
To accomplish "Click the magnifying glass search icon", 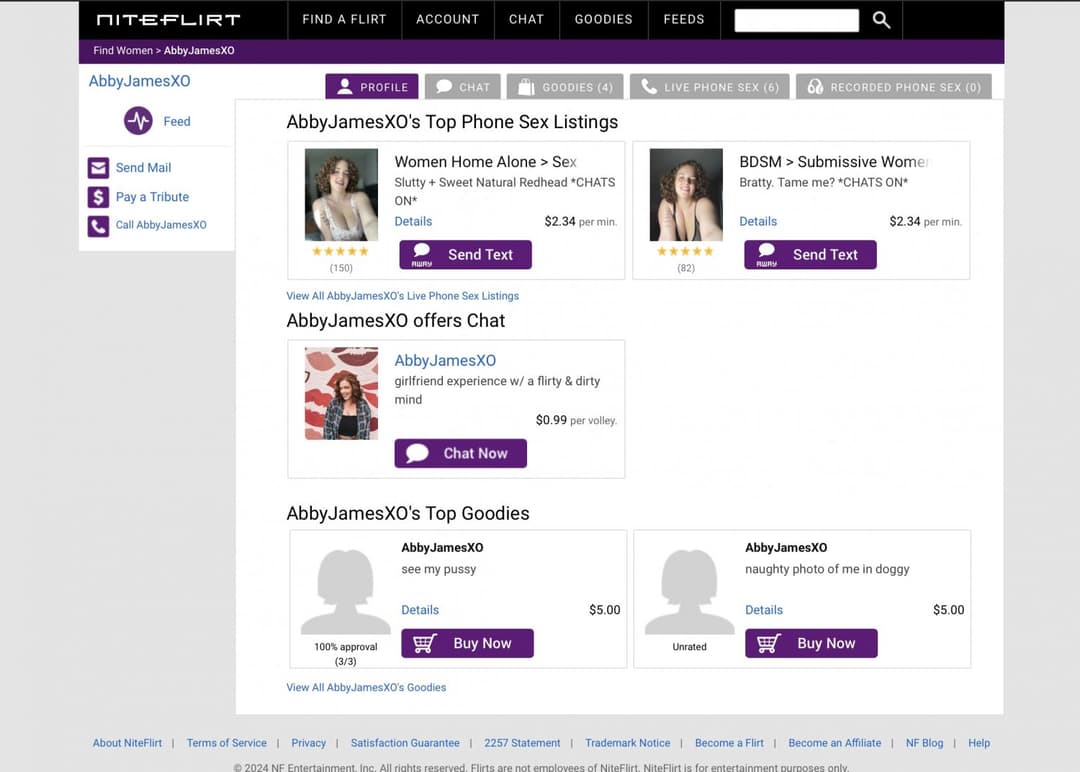I will point(881,20).
